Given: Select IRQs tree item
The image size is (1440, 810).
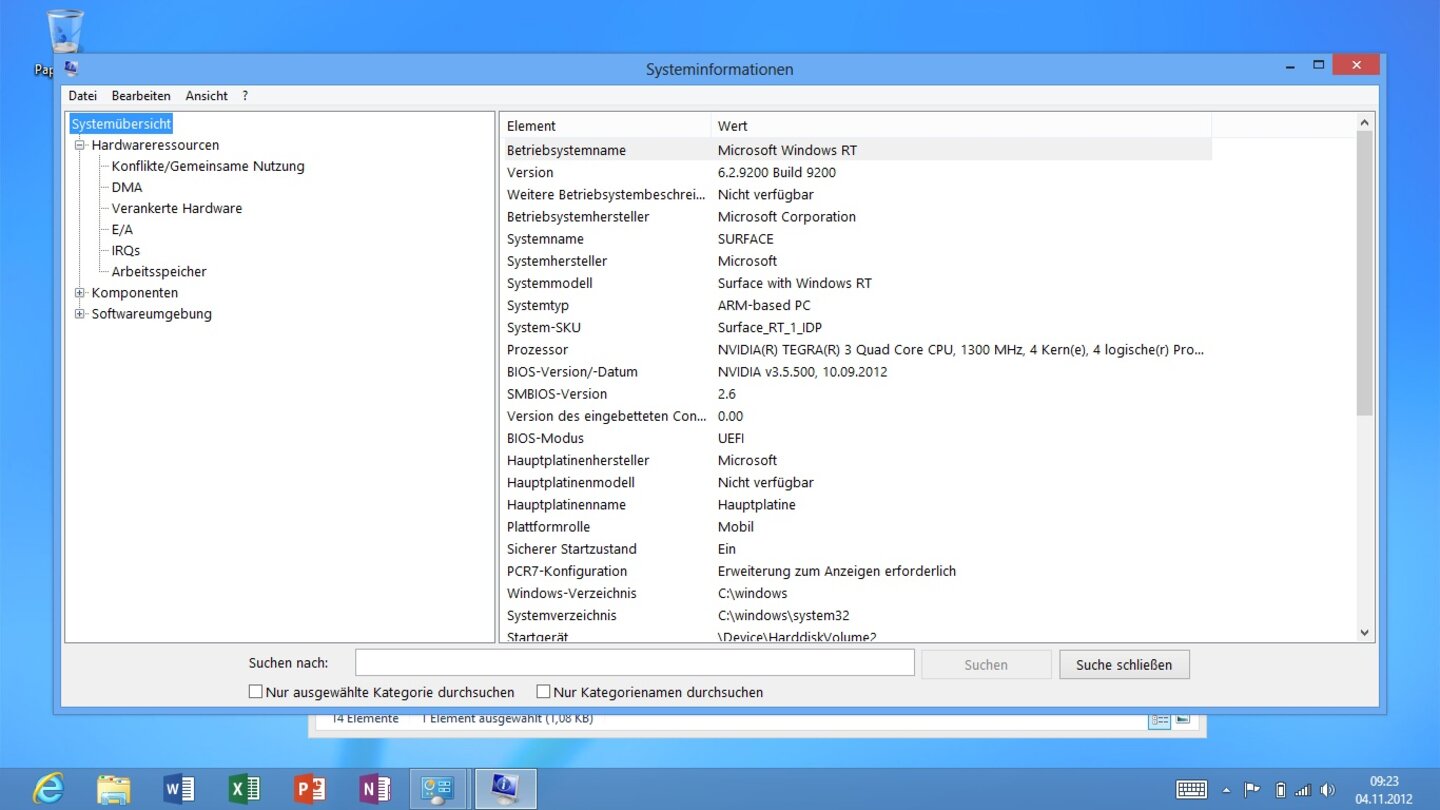Looking at the screenshot, I should click(x=126, y=250).
